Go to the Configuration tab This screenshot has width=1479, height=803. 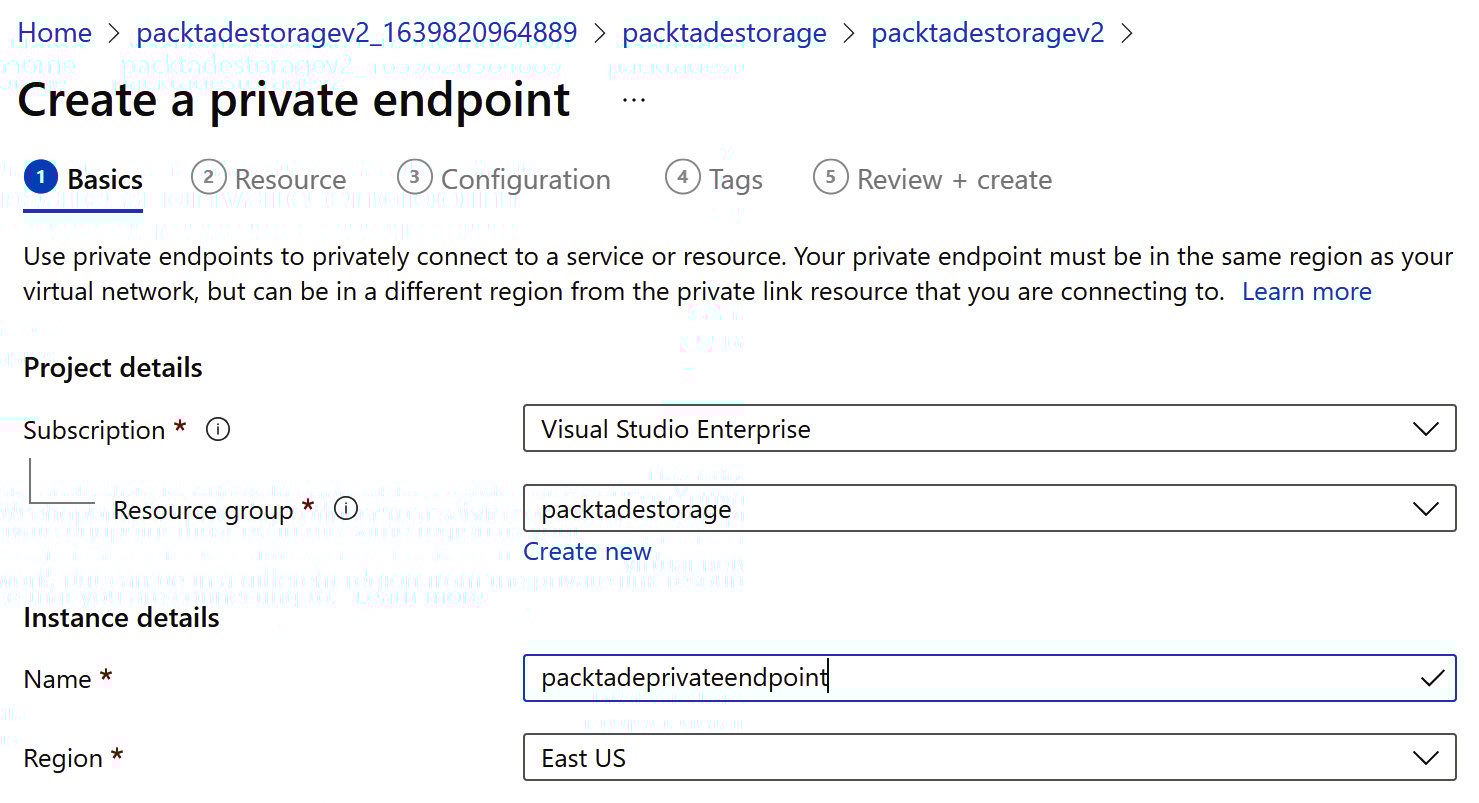click(525, 180)
